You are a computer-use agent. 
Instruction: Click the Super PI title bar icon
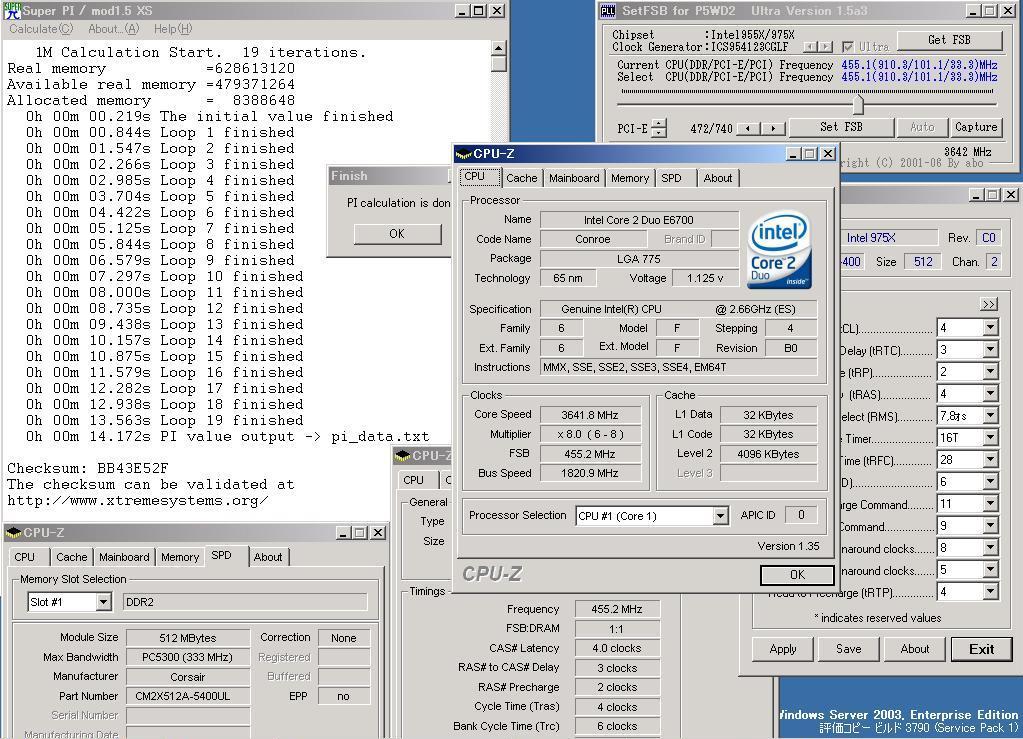click(x=12, y=10)
